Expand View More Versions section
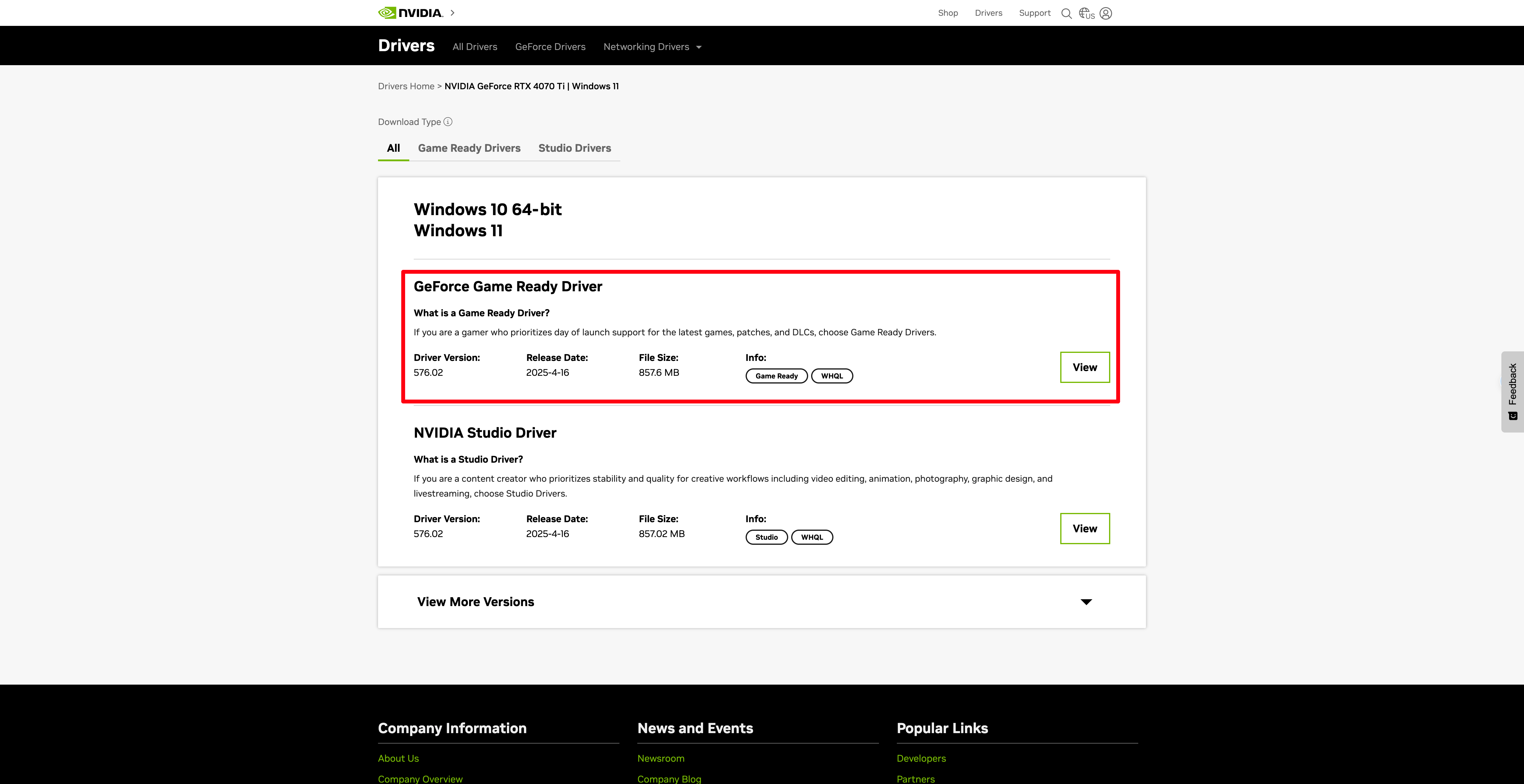Viewport: 1524px width, 784px height. point(761,602)
